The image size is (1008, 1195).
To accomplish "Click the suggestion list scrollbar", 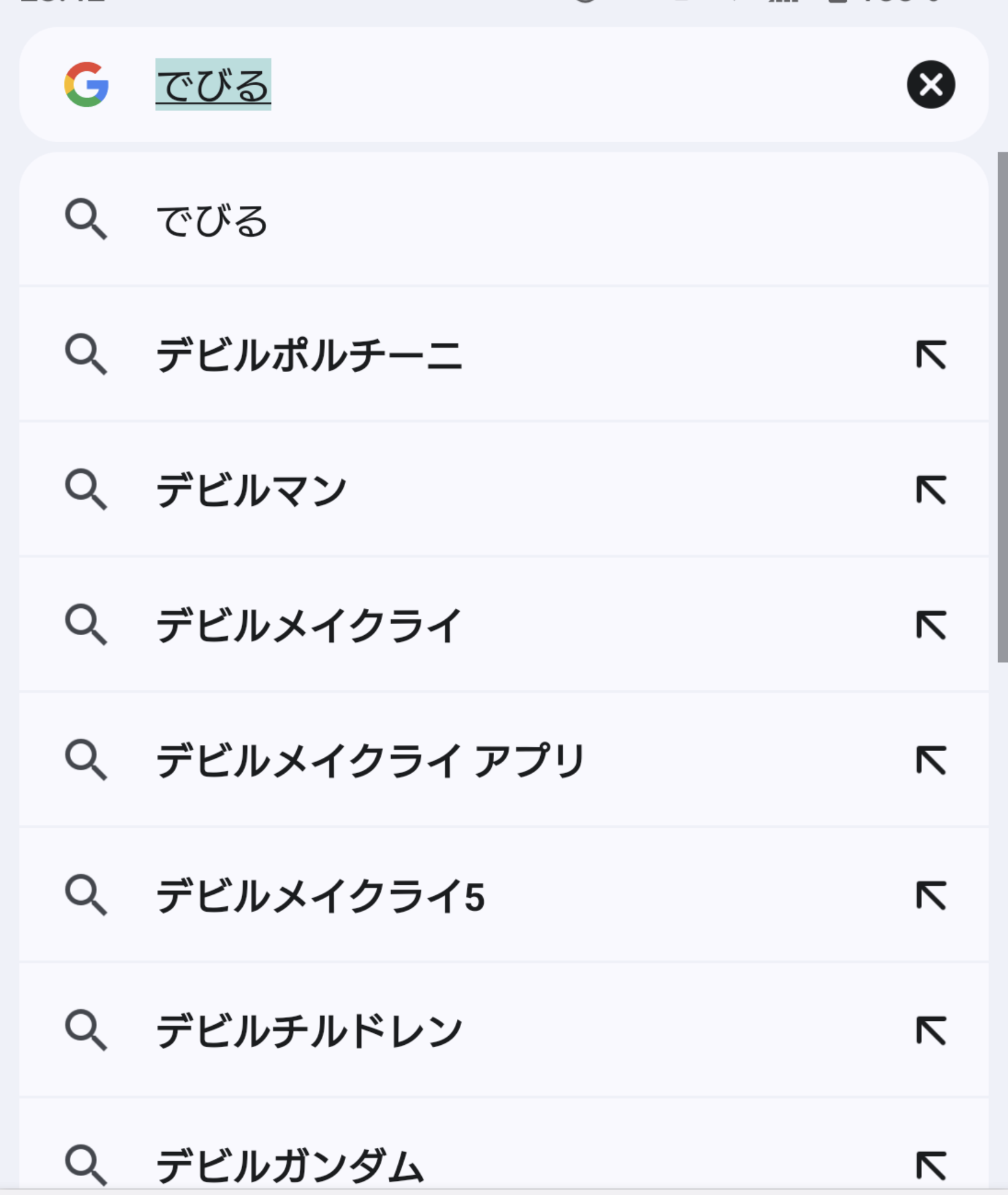I will coord(1002,407).
